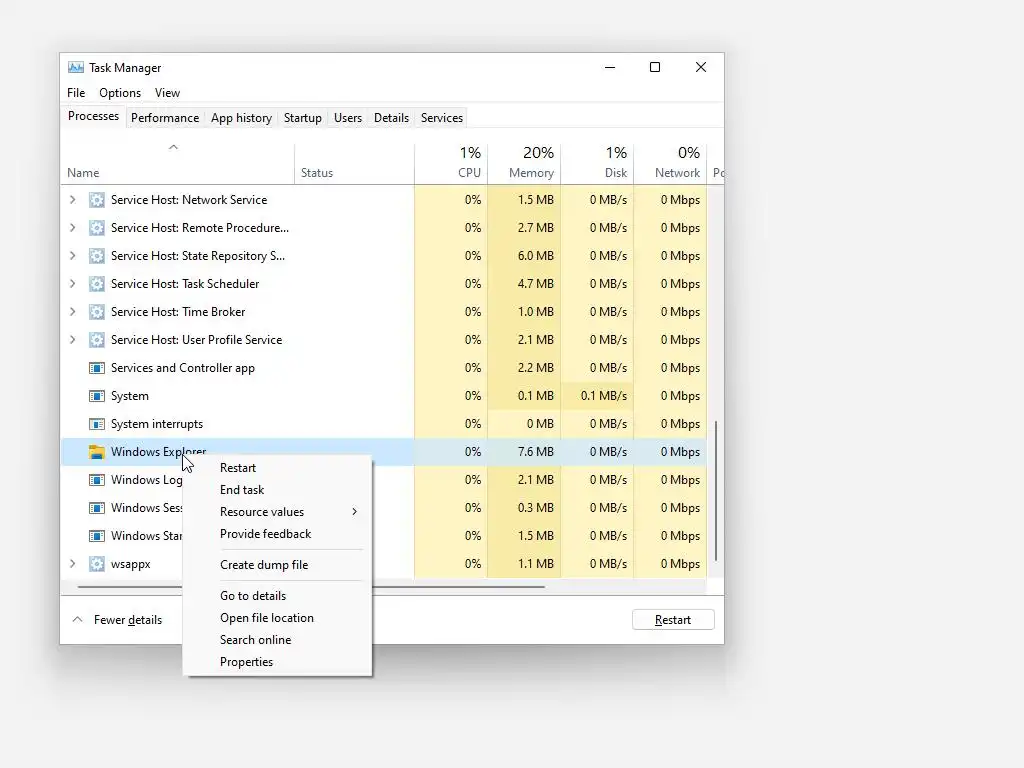Image resolution: width=1024 pixels, height=768 pixels.
Task: Click the Task Manager title bar icon
Action: coord(76,67)
